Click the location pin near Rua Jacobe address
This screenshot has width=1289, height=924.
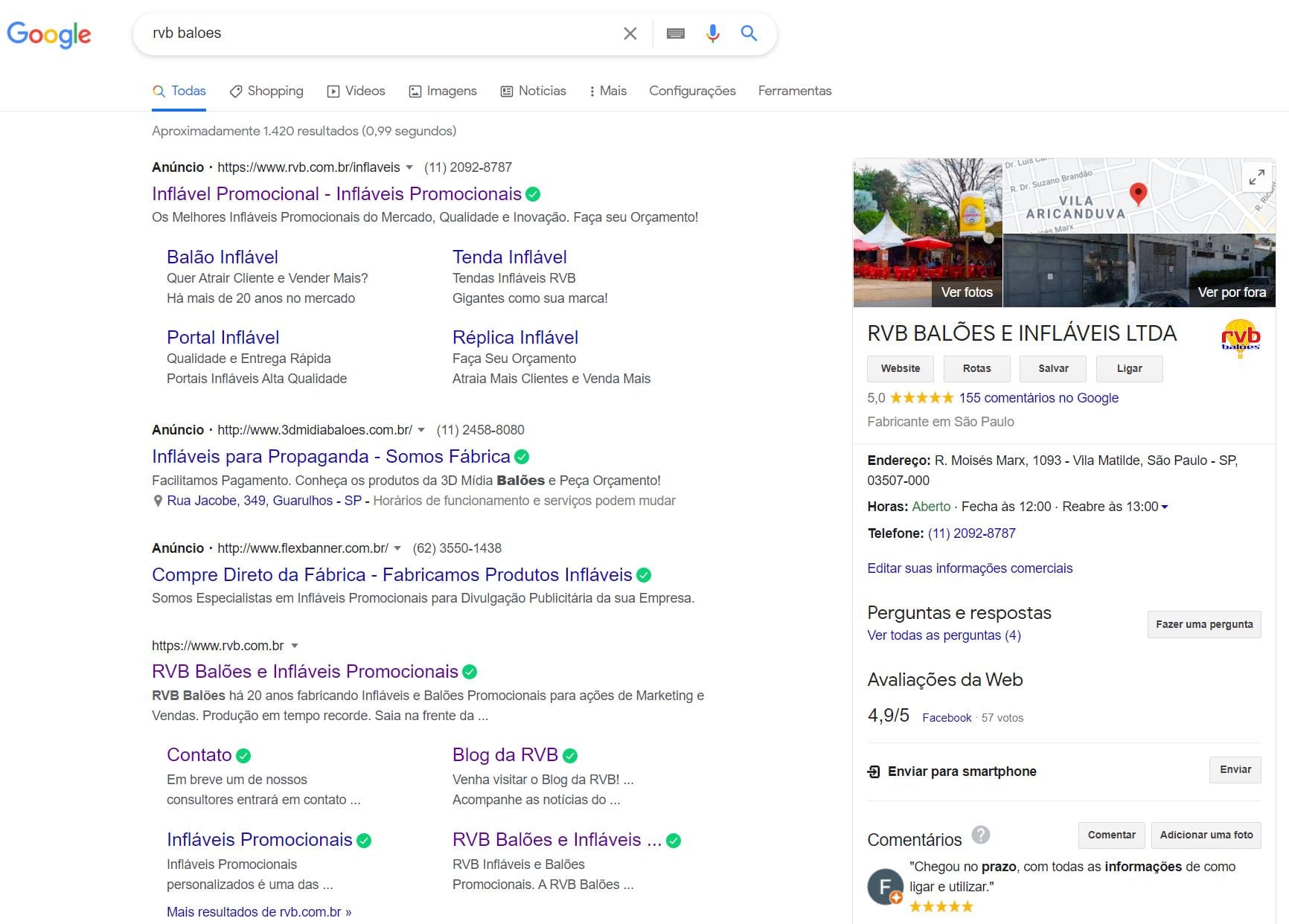click(x=157, y=501)
